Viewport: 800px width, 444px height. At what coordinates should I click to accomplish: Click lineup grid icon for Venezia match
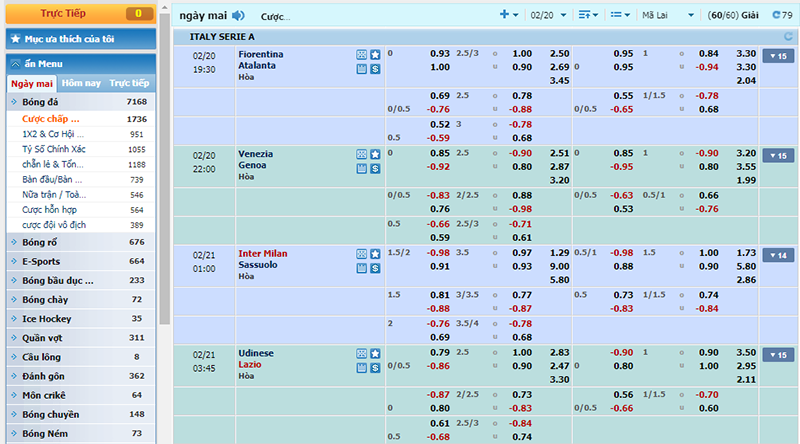361,154
